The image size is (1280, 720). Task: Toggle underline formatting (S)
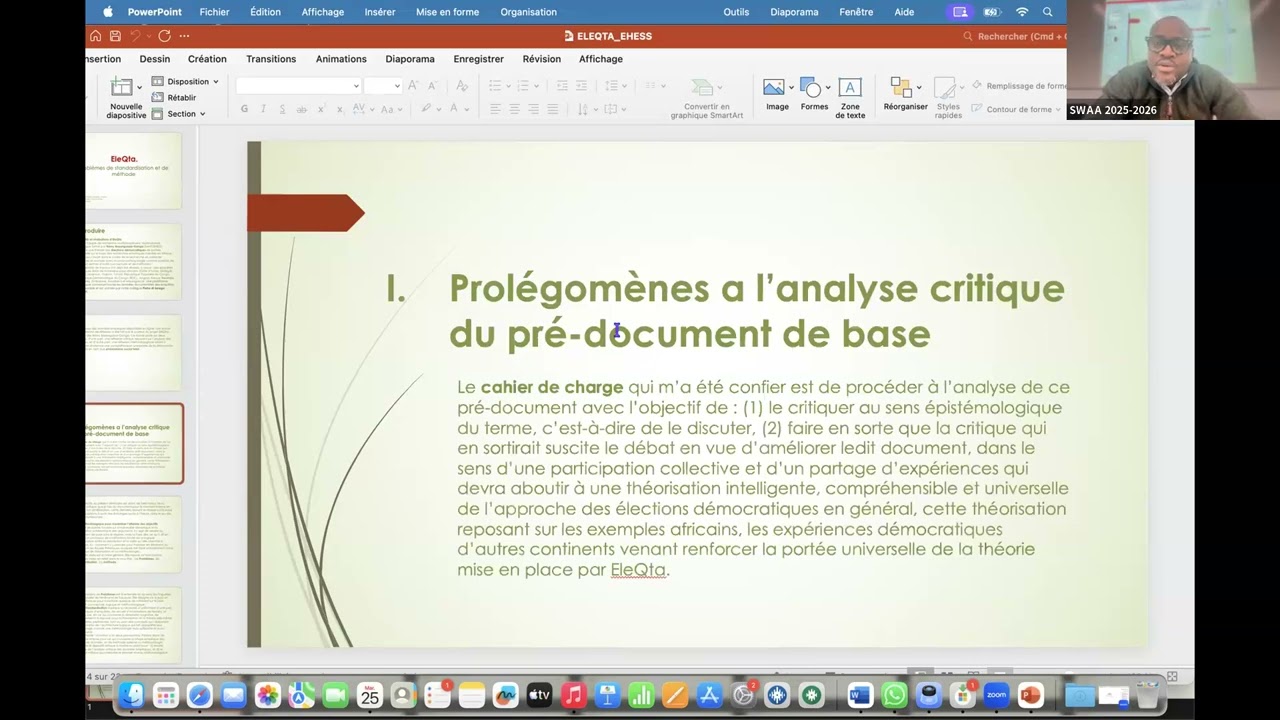(x=283, y=109)
